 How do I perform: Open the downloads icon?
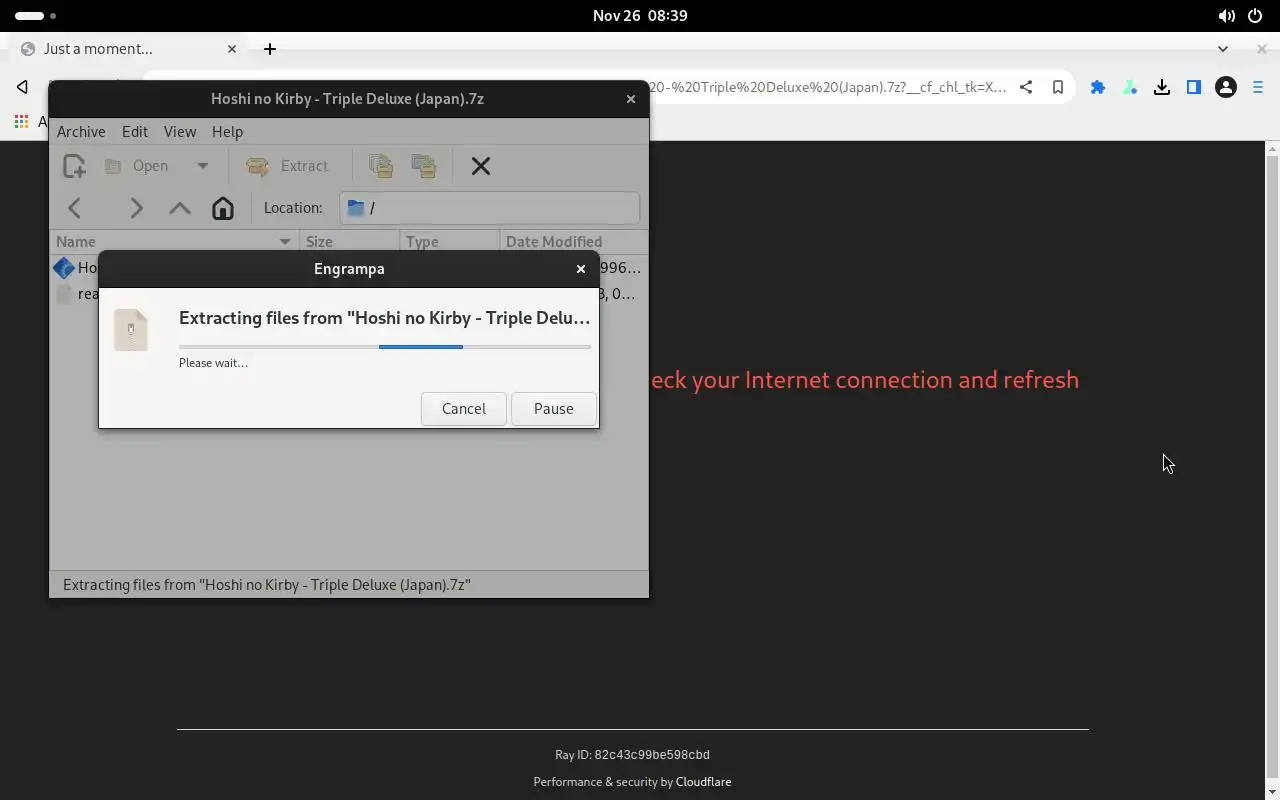[x=1162, y=87]
